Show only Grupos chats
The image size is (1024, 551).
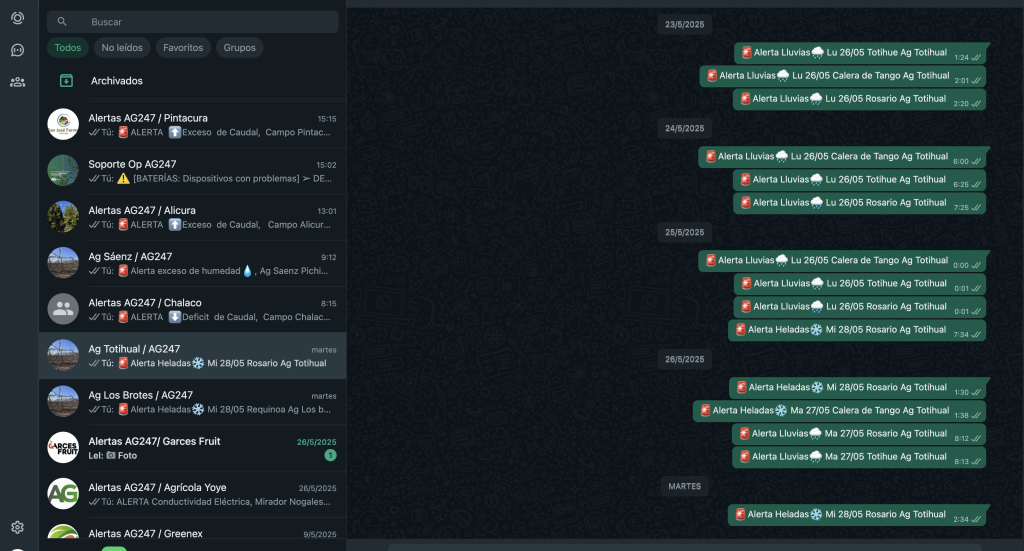[x=239, y=47]
